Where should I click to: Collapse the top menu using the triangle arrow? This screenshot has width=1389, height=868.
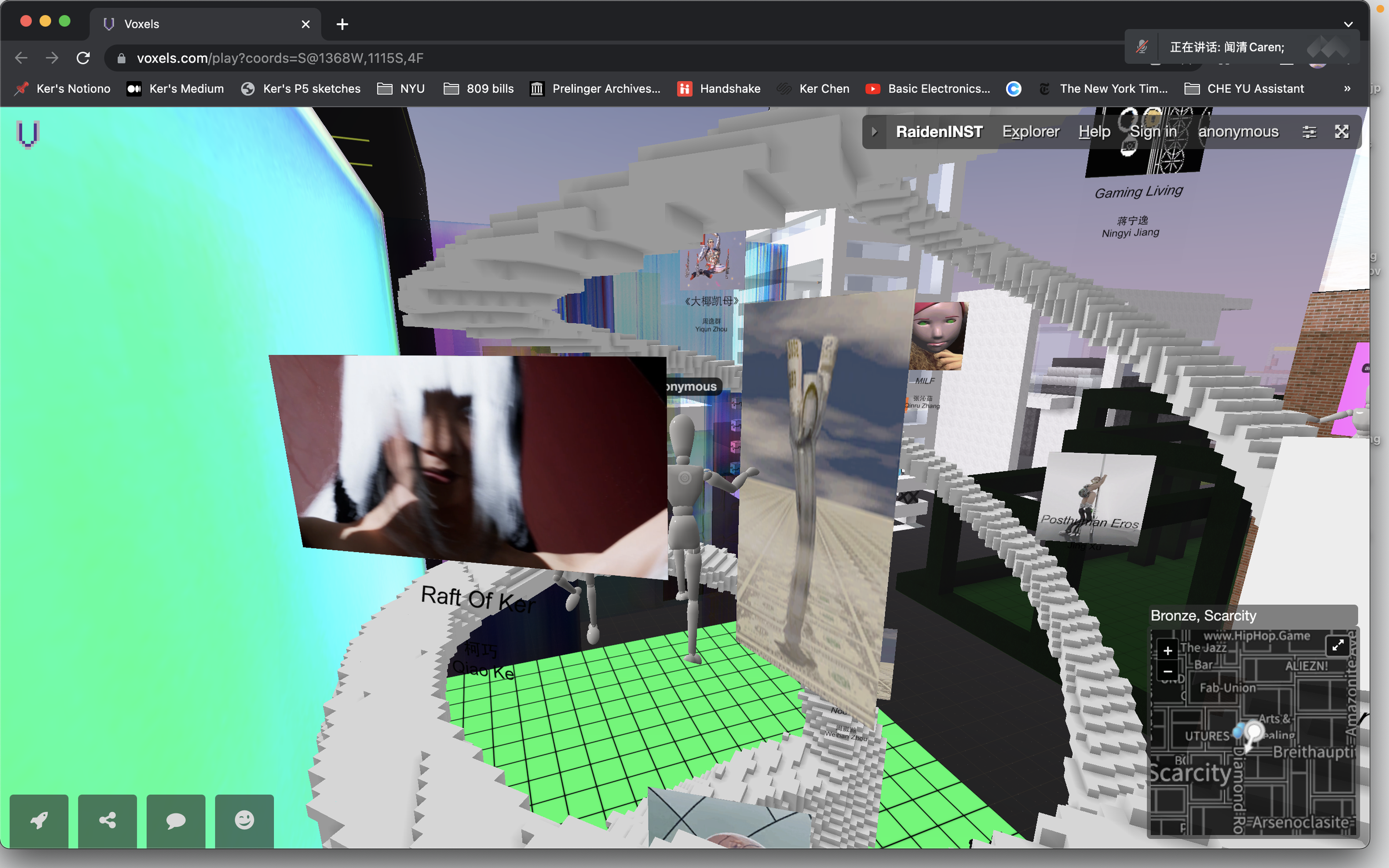[875, 132]
